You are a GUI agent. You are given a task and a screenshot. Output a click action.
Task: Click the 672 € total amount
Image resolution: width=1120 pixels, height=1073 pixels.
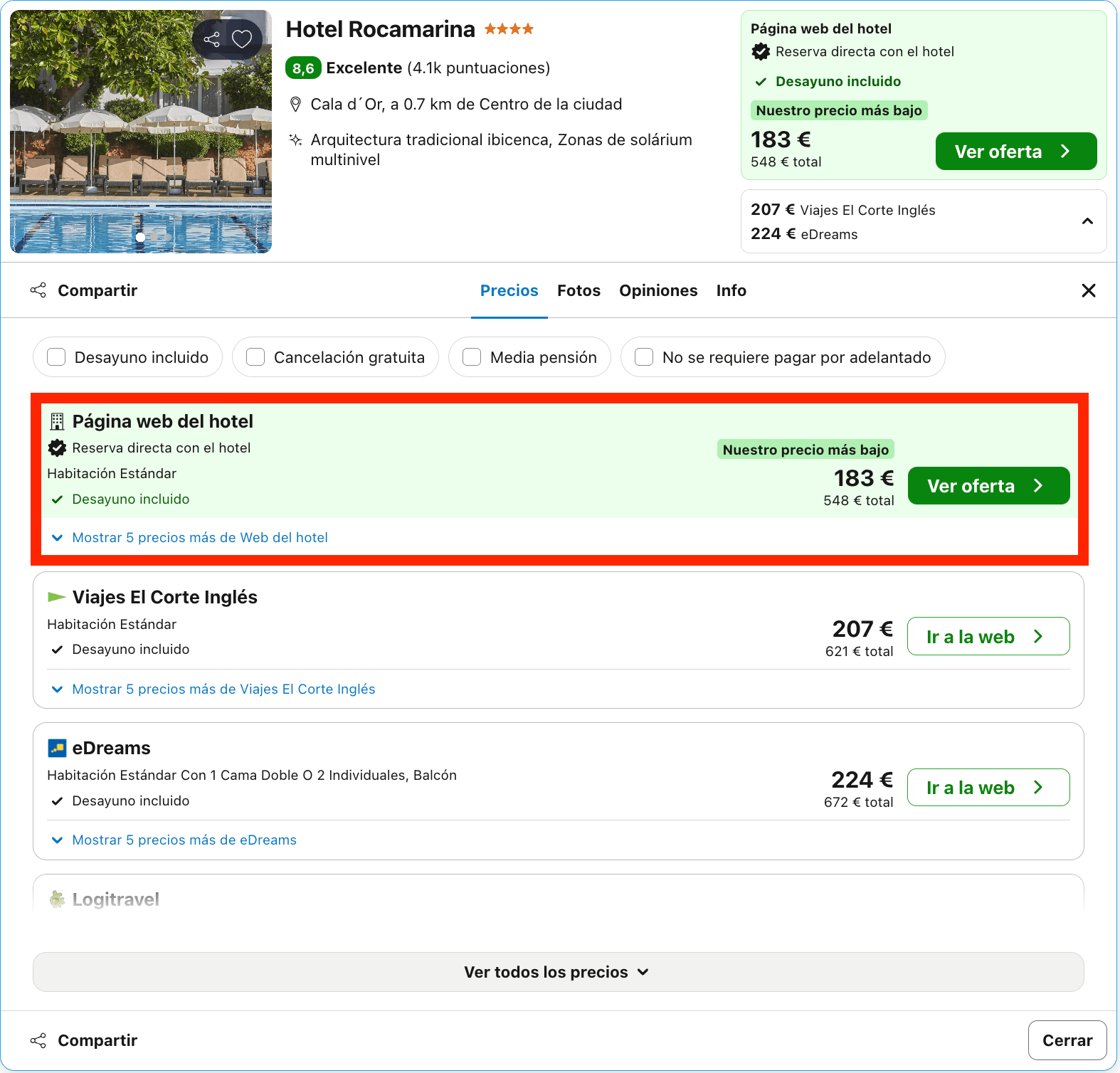point(858,802)
